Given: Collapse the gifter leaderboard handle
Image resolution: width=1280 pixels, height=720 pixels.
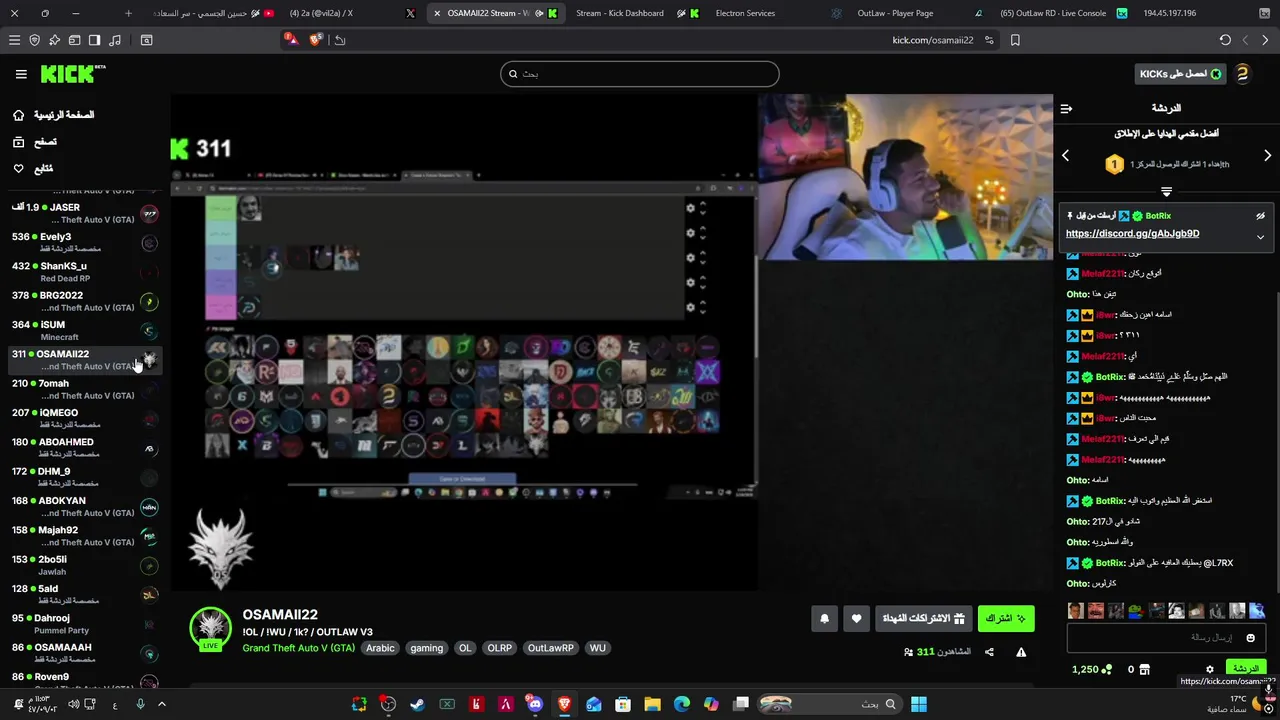Looking at the screenshot, I should (x=1166, y=191).
